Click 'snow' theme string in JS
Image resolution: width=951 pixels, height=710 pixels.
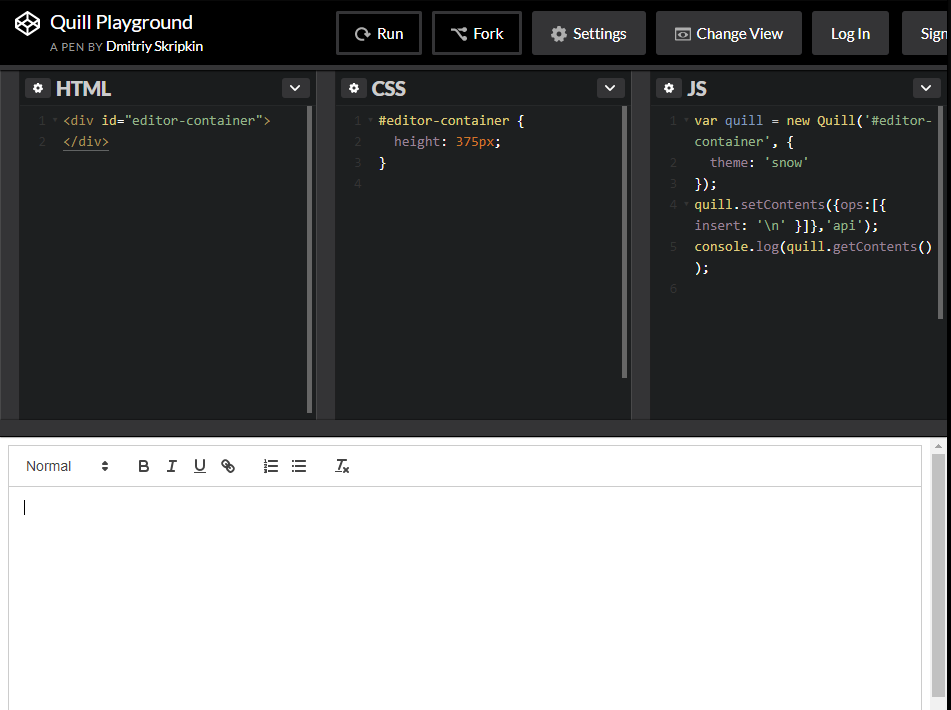(787, 162)
